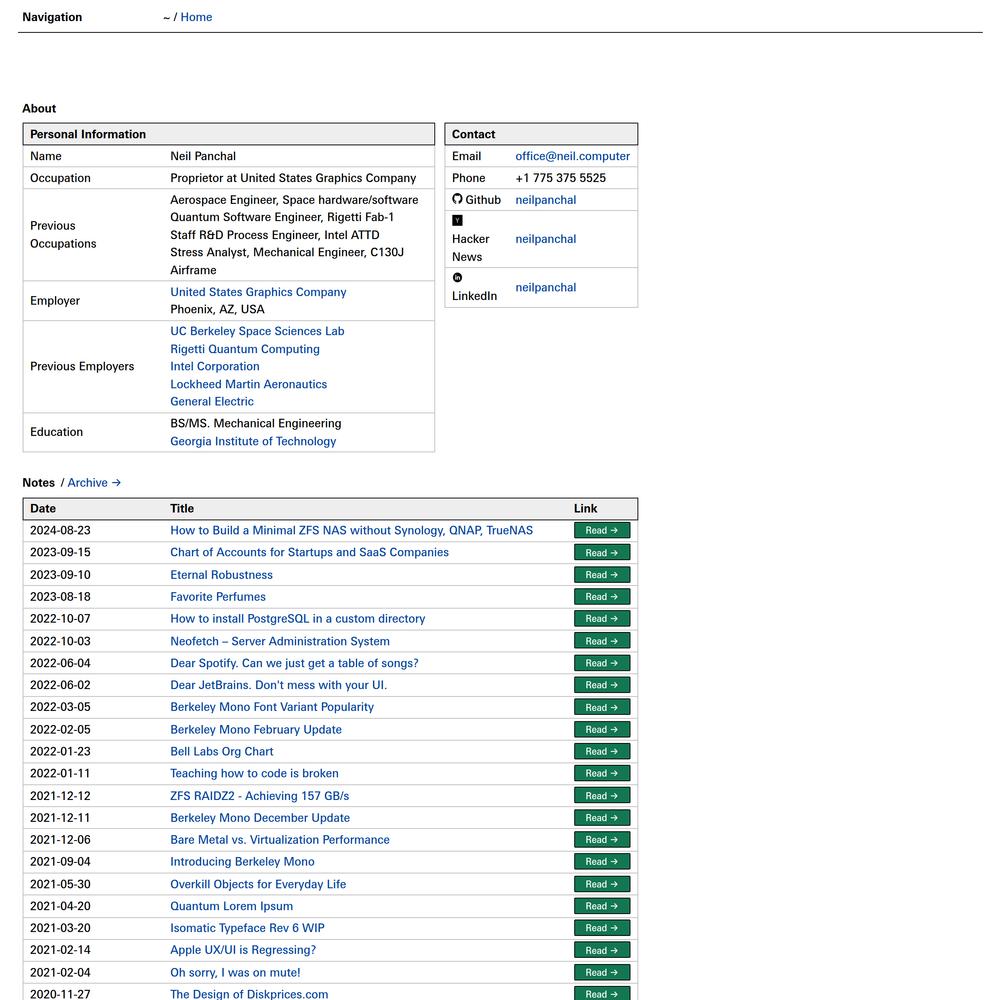
Task: Go to Home in navigation
Action: (x=196, y=17)
